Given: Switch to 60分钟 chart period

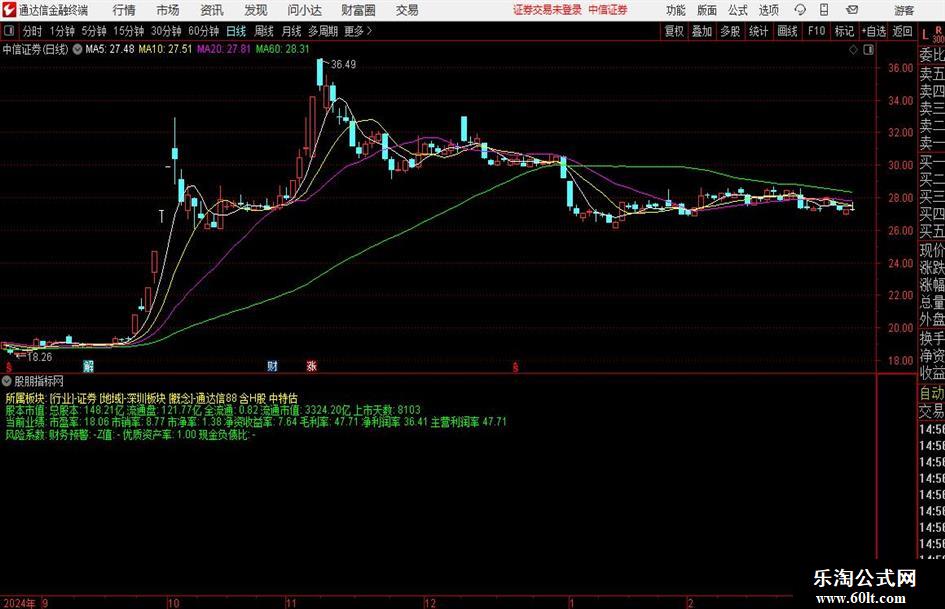Looking at the screenshot, I should 204,31.
